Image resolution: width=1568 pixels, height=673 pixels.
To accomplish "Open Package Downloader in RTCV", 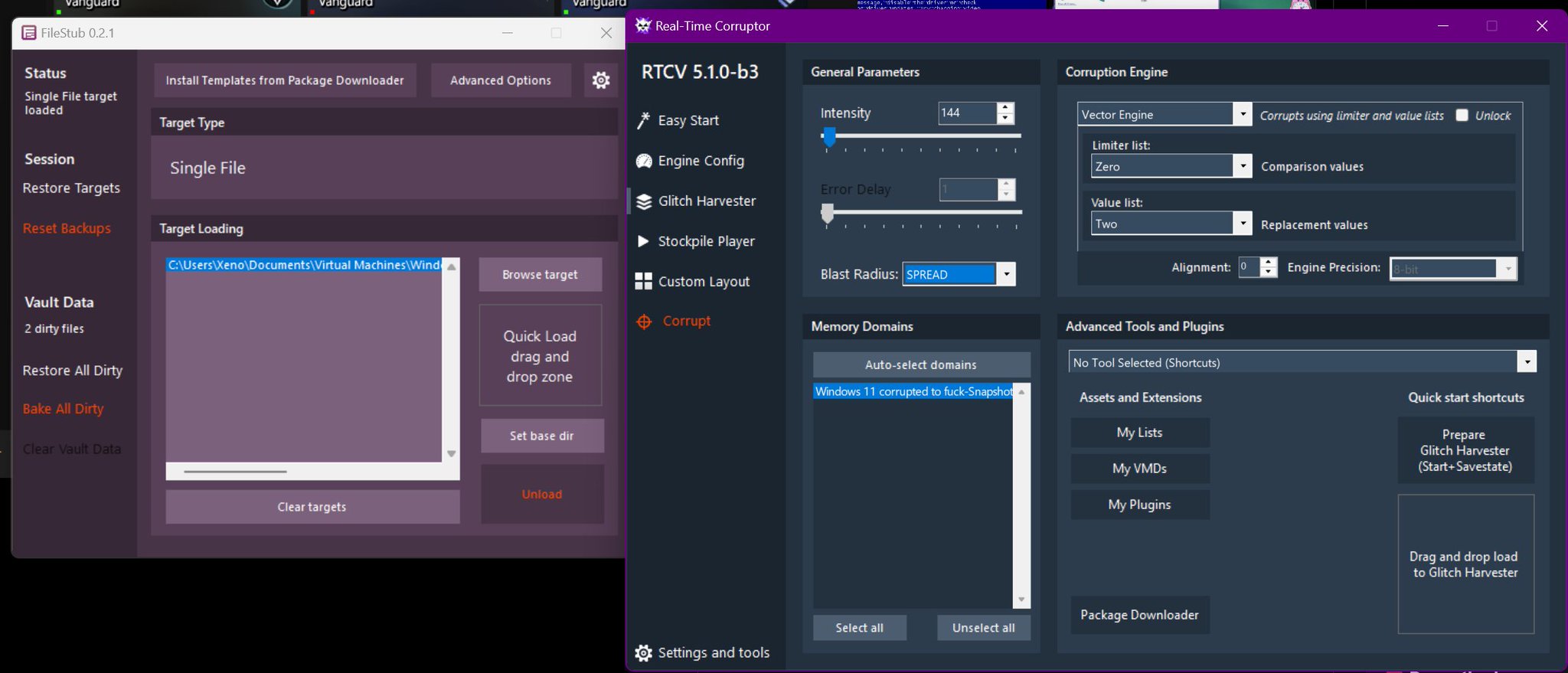I will [x=1140, y=615].
